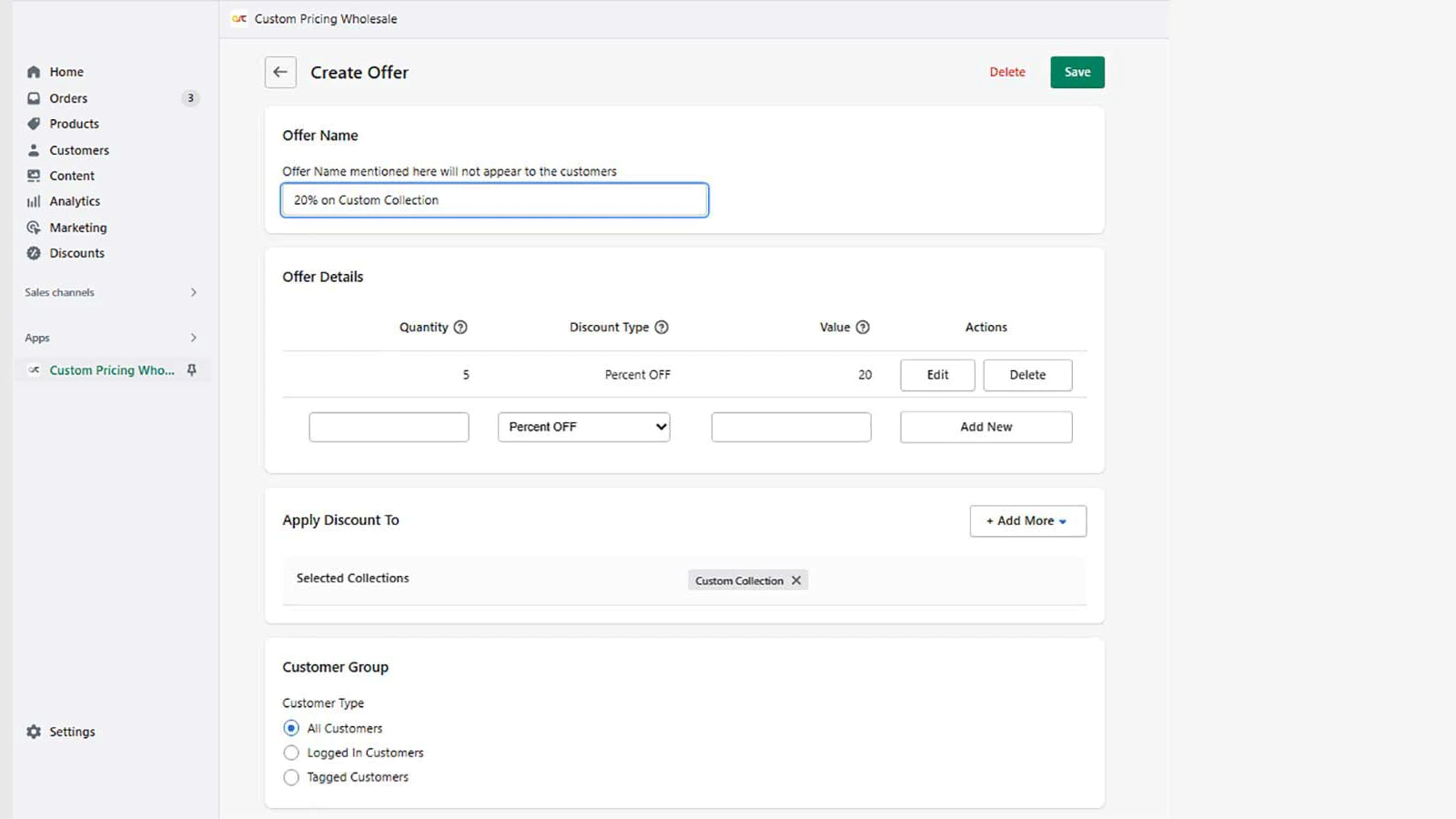Click the pin icon beside Custom Pricing app
Viewport: 1456px width, 819px height.
pos(191,370)
